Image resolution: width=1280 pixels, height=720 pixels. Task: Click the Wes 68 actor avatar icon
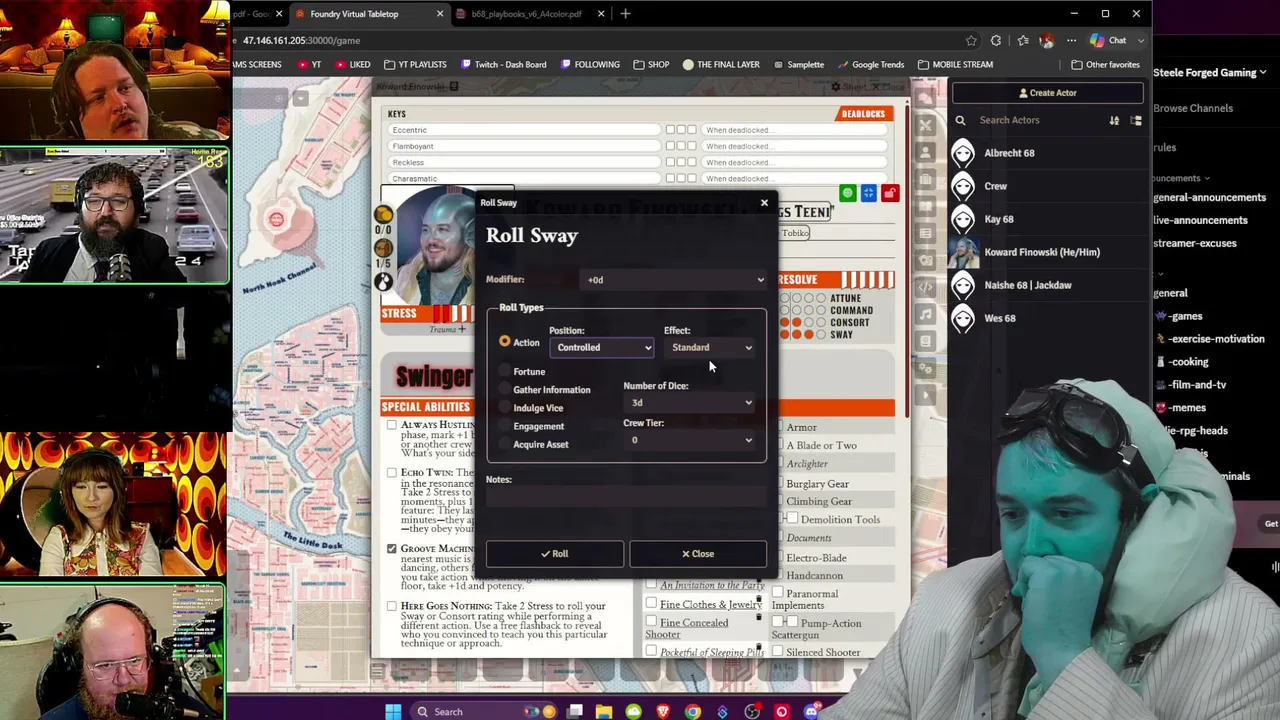pyautogui.click(x=963, y=318)
